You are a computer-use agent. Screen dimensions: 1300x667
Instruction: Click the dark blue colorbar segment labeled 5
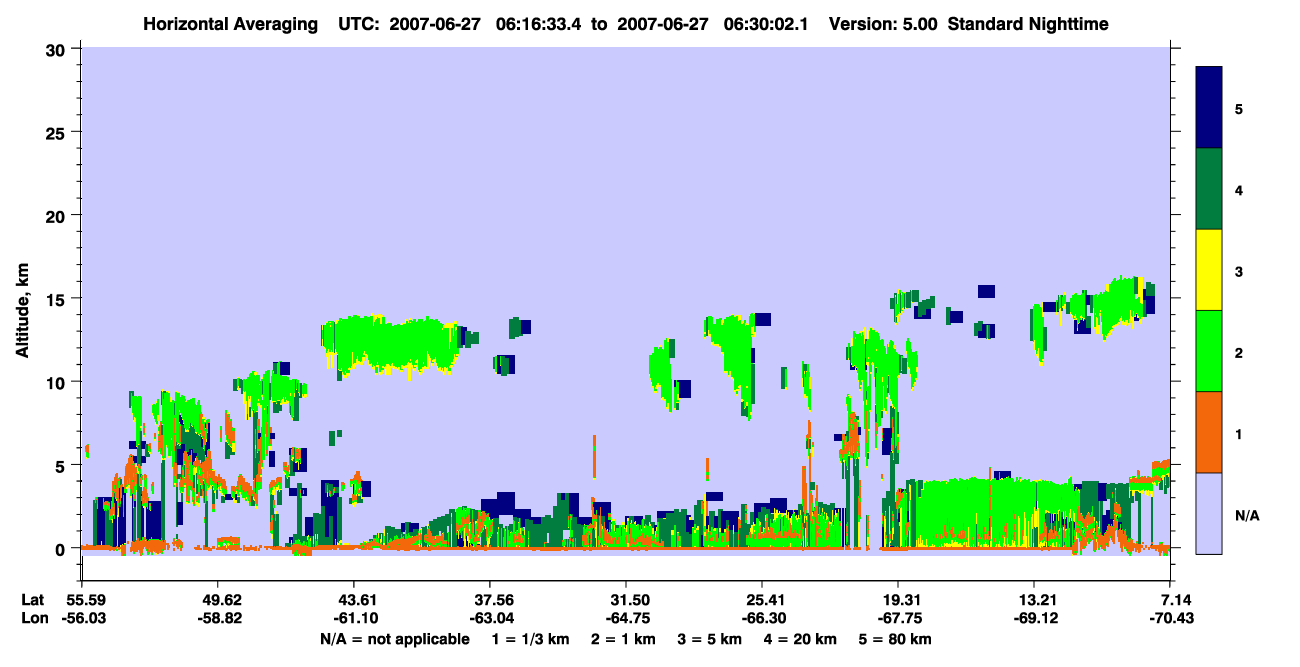[x=1209, y=107]
